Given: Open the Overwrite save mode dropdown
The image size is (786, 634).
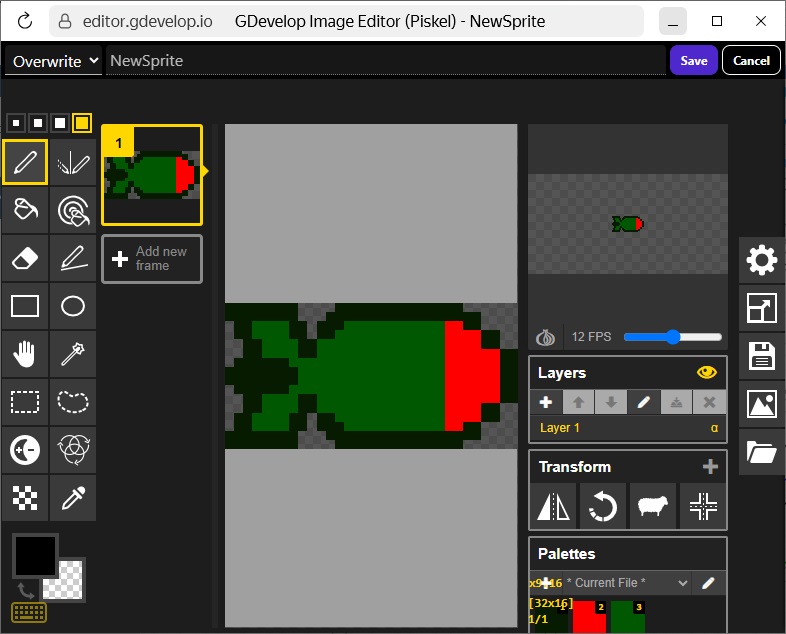Looking at the screenshot, I should 54,61.
